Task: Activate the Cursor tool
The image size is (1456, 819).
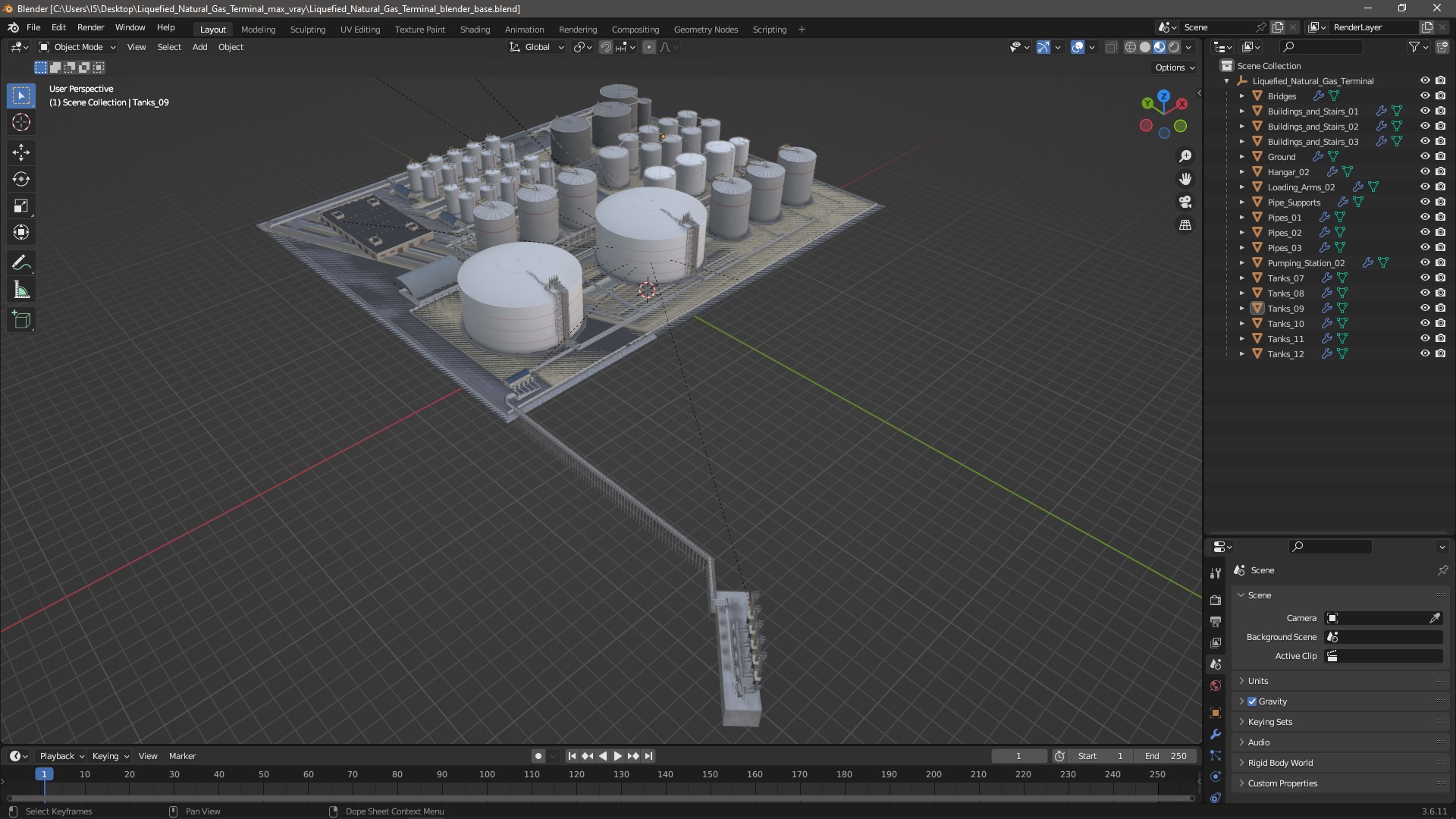Action: 21,123
